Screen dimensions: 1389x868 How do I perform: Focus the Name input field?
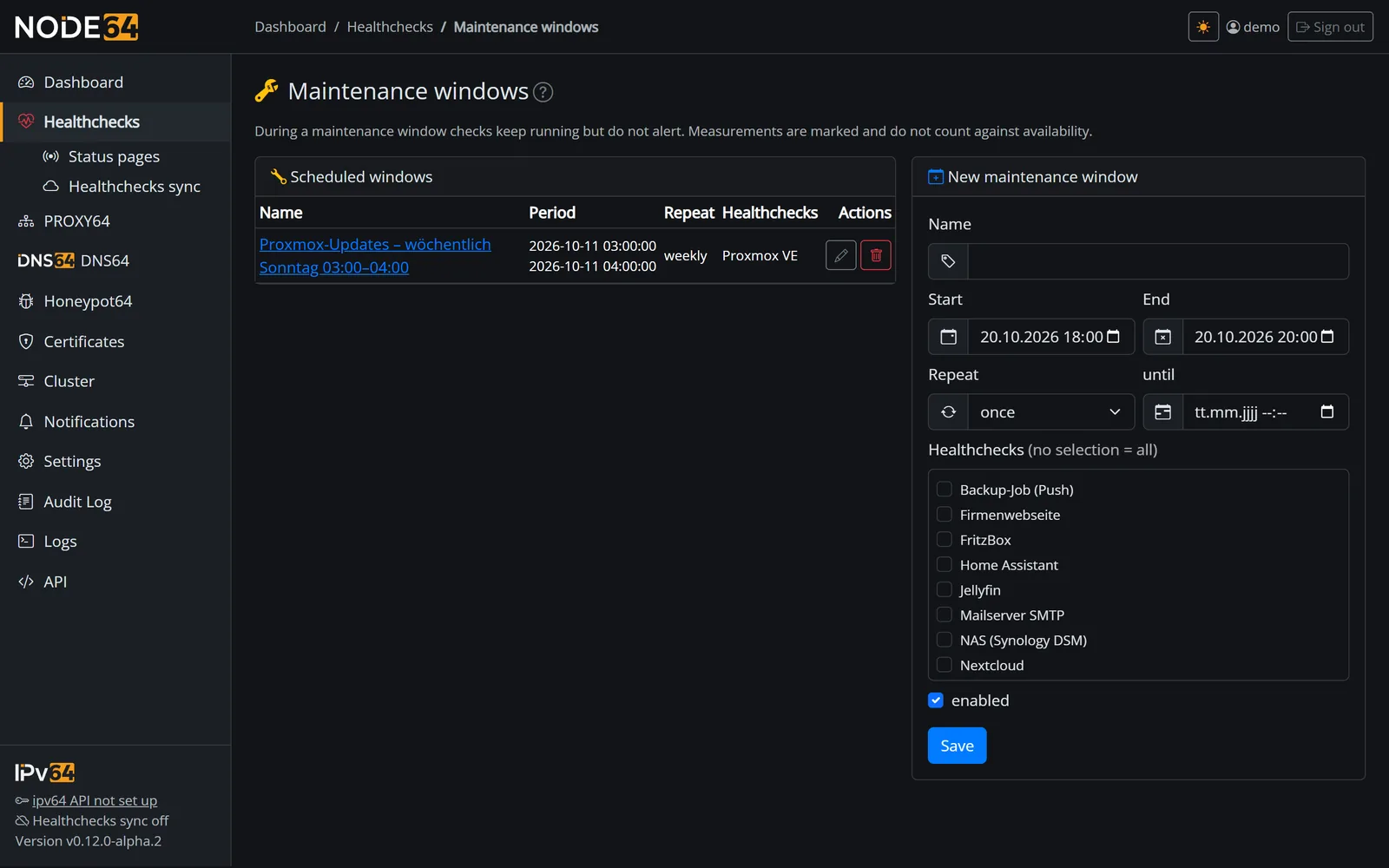[1158, 261]
